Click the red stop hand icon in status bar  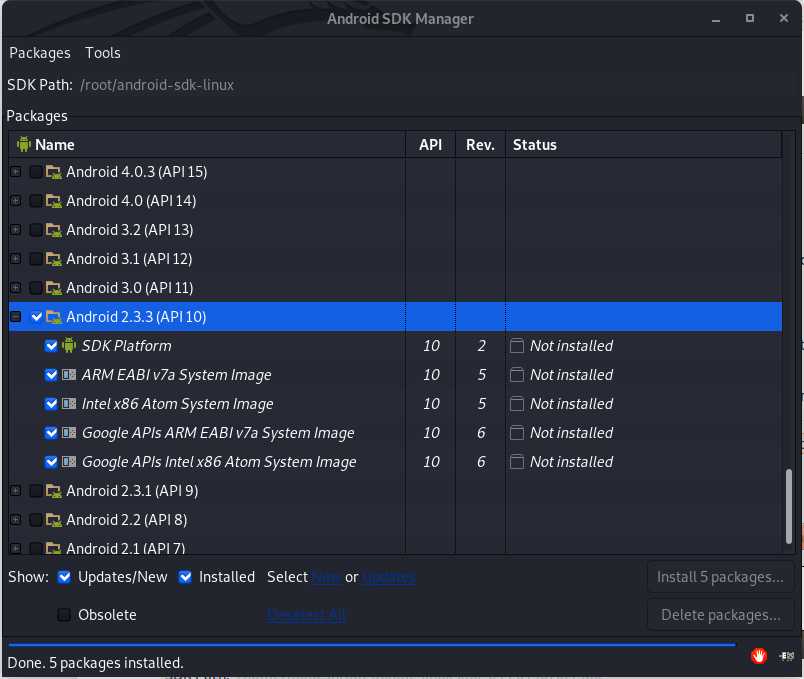click(759, 655)
